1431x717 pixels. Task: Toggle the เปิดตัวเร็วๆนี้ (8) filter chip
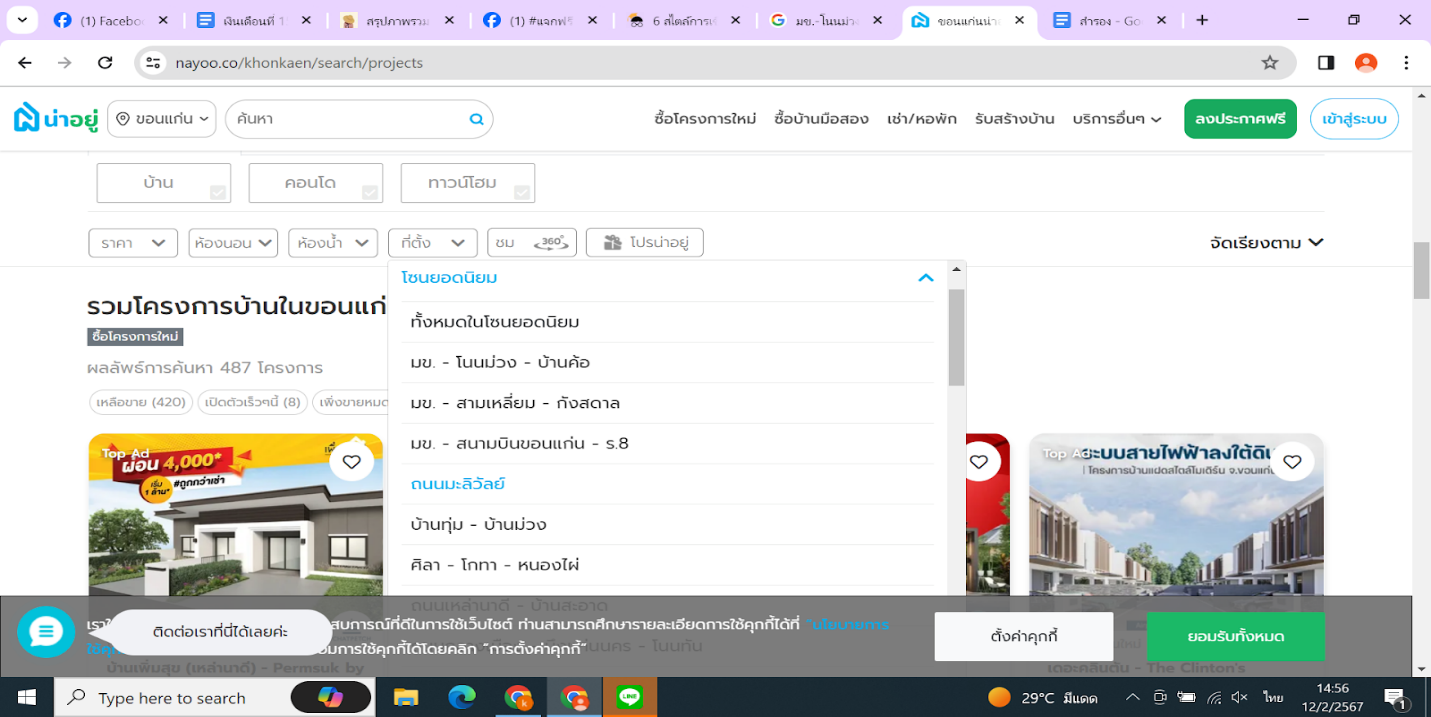[251, 402]
